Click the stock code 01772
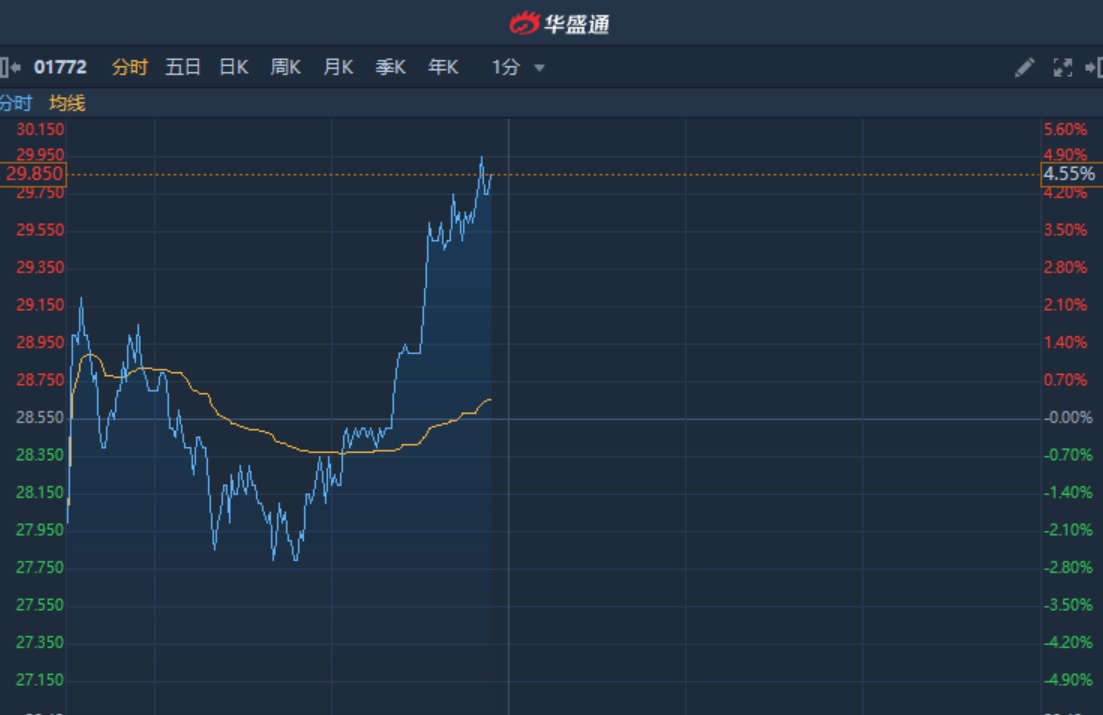 pos(60,68)
